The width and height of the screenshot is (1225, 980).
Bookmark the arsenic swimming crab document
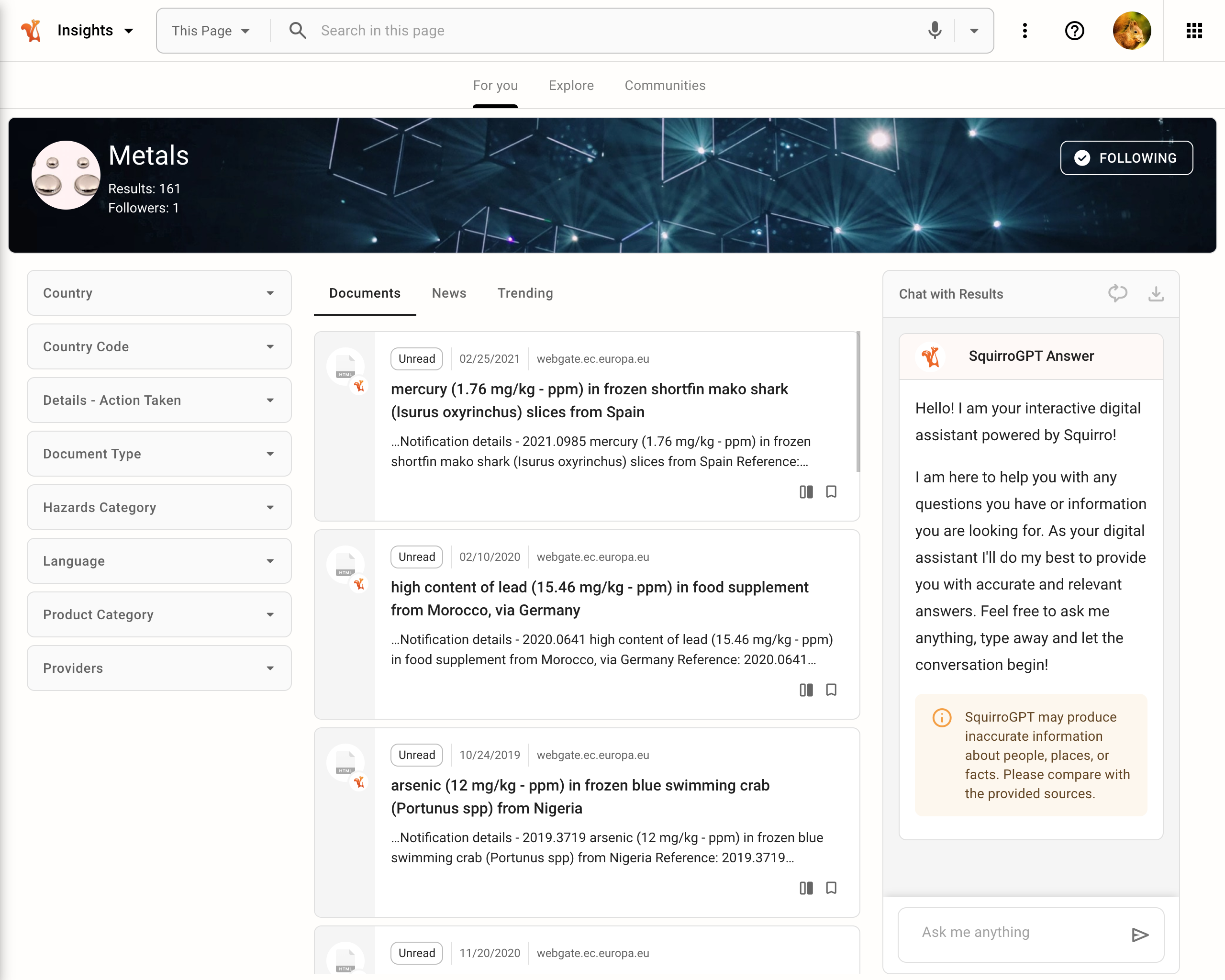click(x=831, y=889)
